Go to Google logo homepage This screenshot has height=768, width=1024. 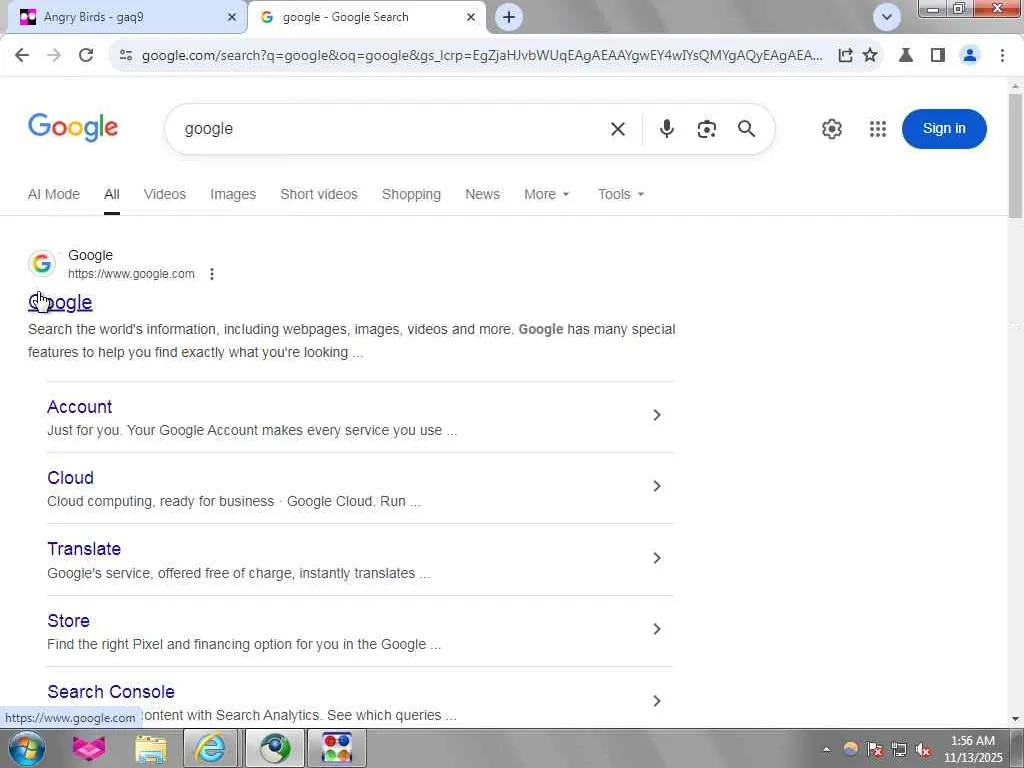point(73,127)
